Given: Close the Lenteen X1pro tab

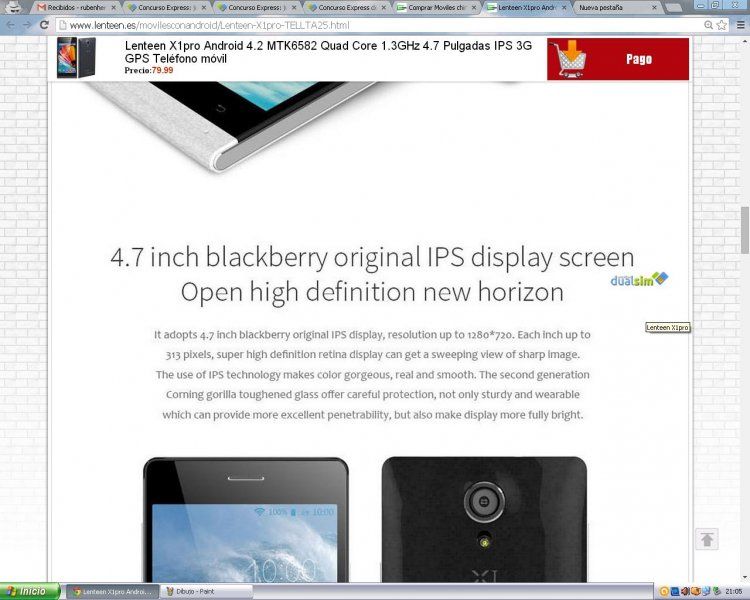Looking at the screenshot, I should [x=564, y=8].
